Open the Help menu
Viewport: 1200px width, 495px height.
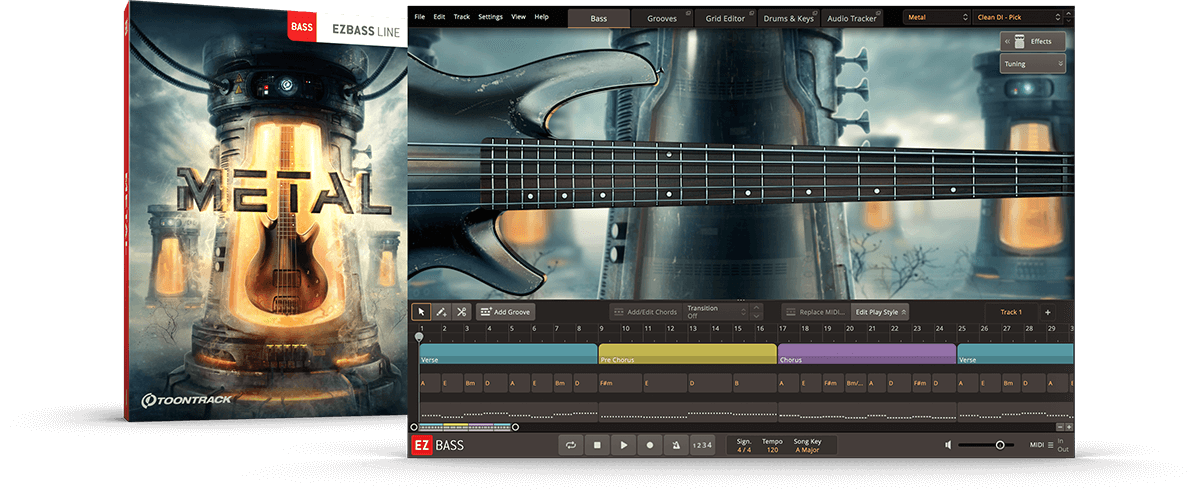point(541,17)
